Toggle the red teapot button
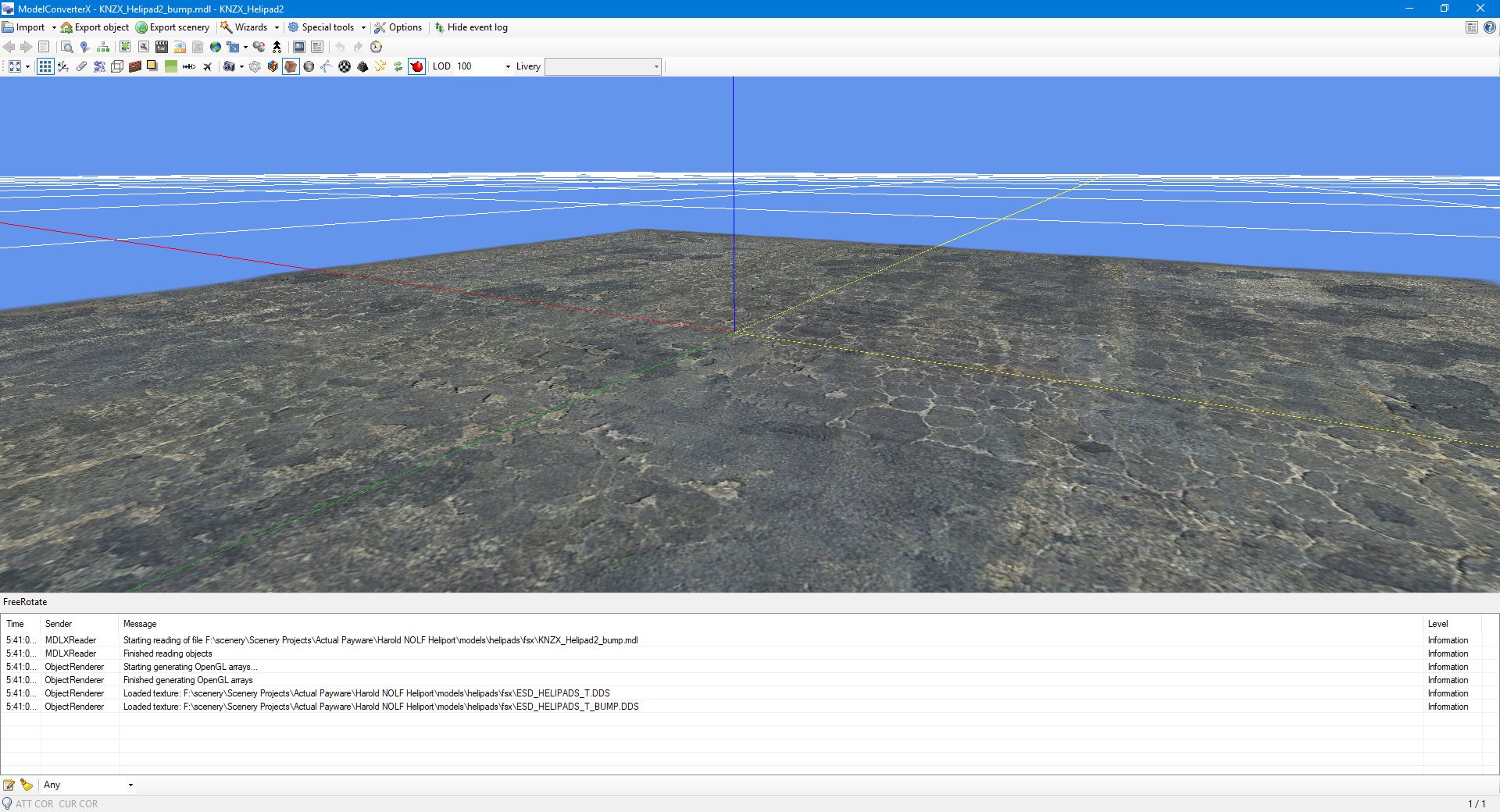The width and height of the screenshot is (1500, 812). pyautogui.click(x=417, y=67)
